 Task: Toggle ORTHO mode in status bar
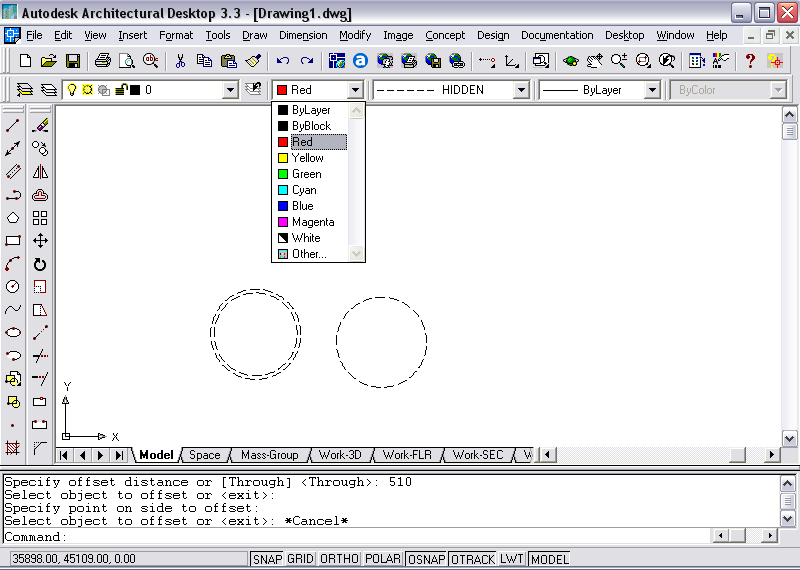(339, 559)
